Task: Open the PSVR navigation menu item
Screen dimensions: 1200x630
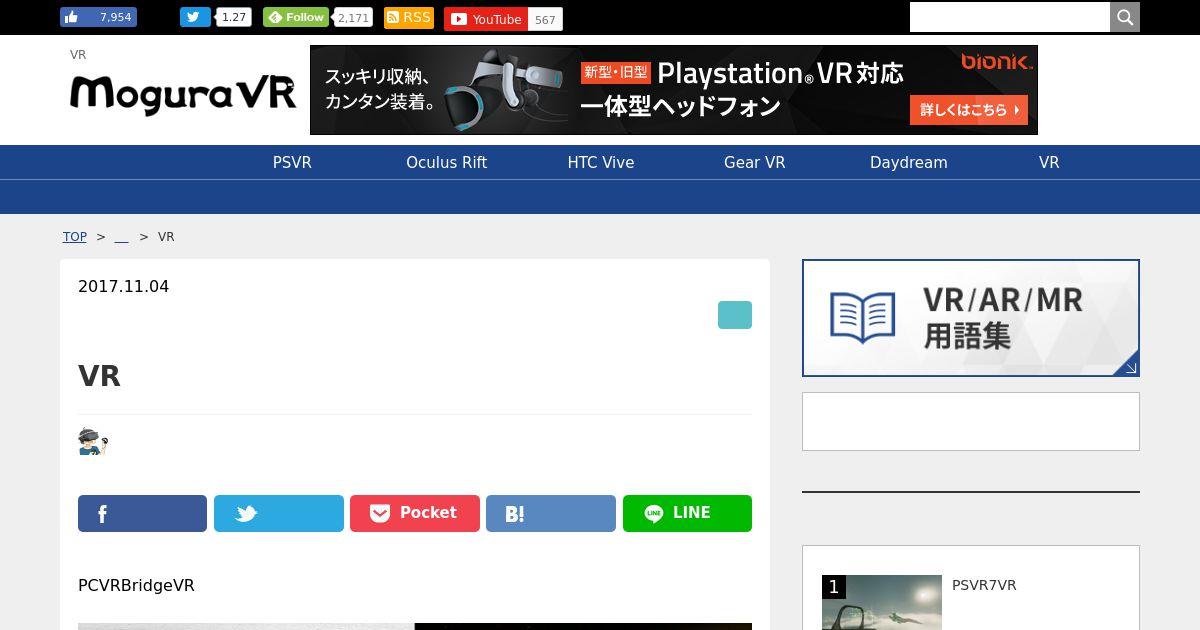Action: pyautogui.click(x=292, y=162)
